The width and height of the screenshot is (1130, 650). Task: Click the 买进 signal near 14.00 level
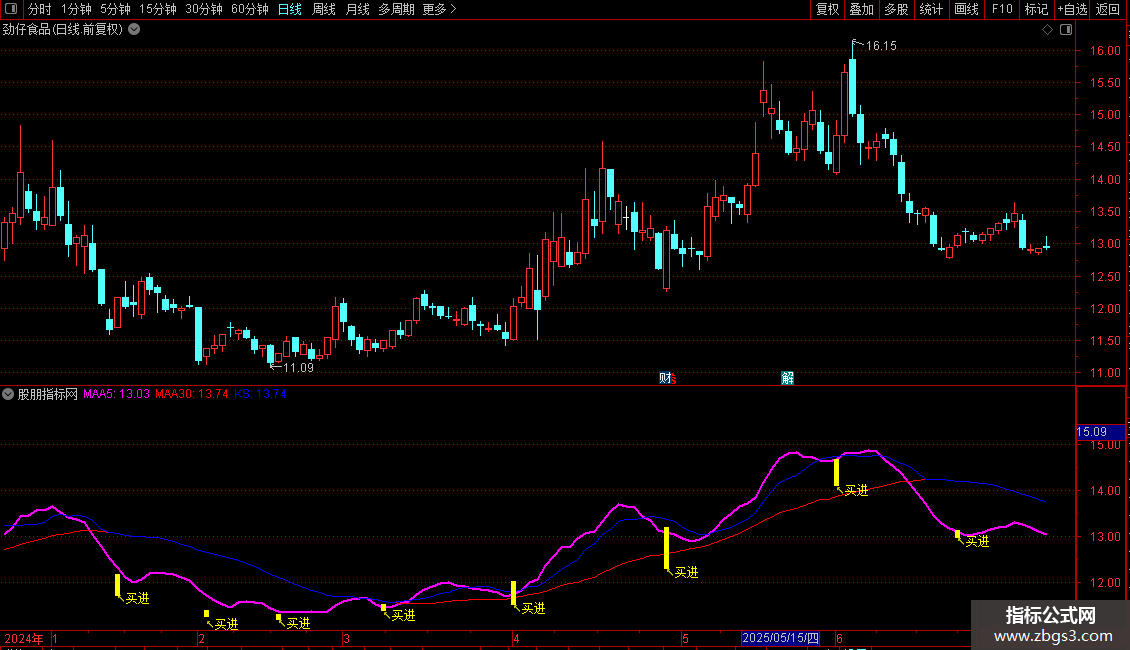click(x=856, y=490)
